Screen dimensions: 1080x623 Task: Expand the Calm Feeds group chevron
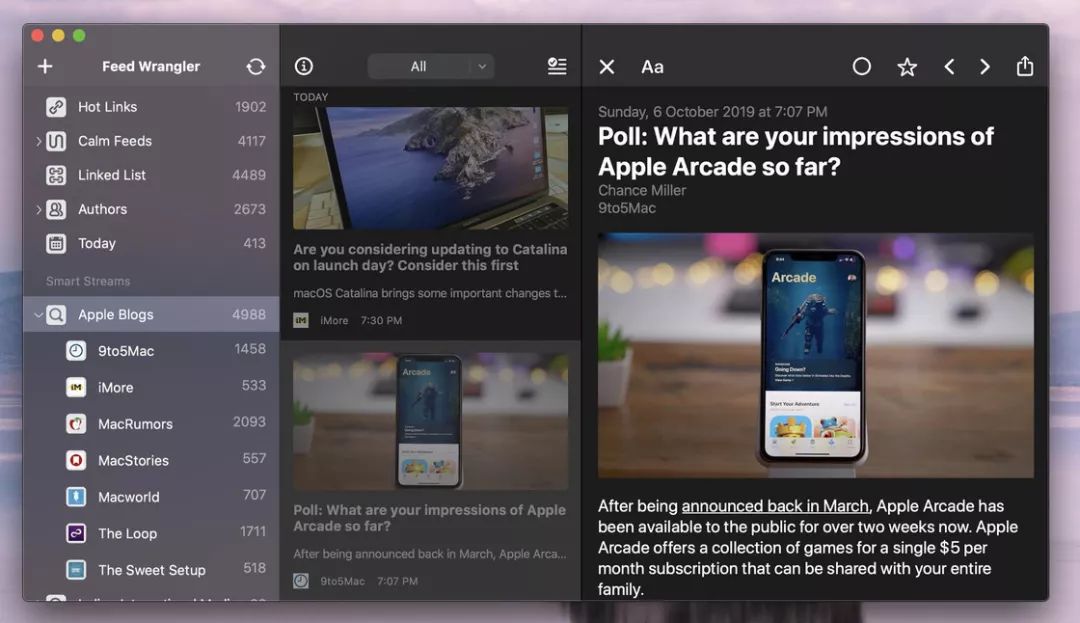(38, 141)
